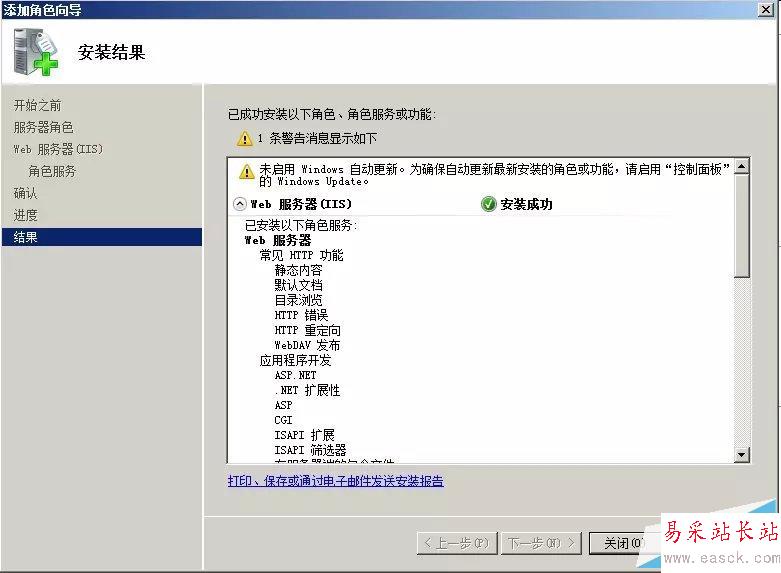Click the Web 服务器 (IIS) result header text
781x573 pixels.
[301, 204]
